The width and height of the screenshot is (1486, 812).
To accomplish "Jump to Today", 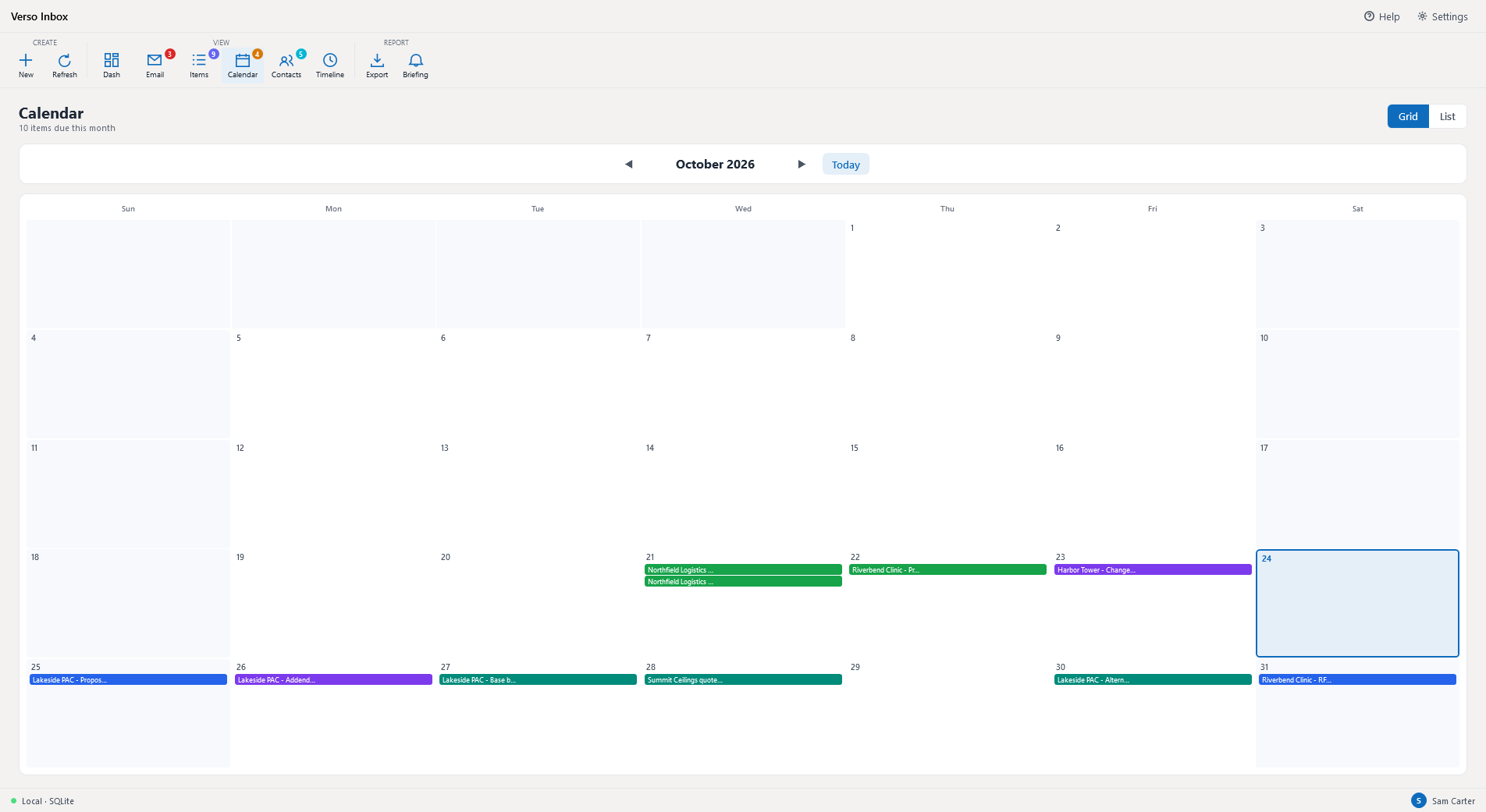I will 845,165.
